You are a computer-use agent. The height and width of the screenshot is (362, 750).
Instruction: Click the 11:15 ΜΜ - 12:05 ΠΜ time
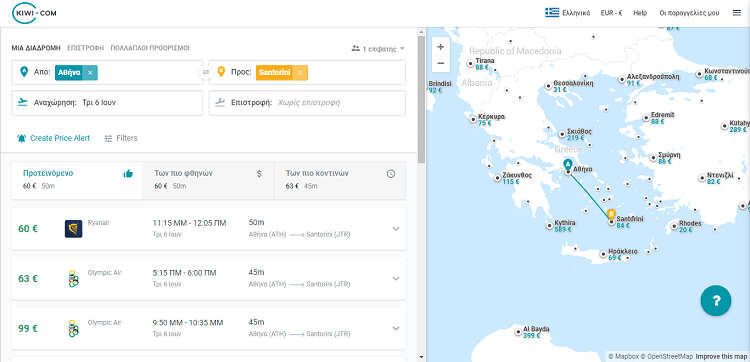(x=189, y=223)
